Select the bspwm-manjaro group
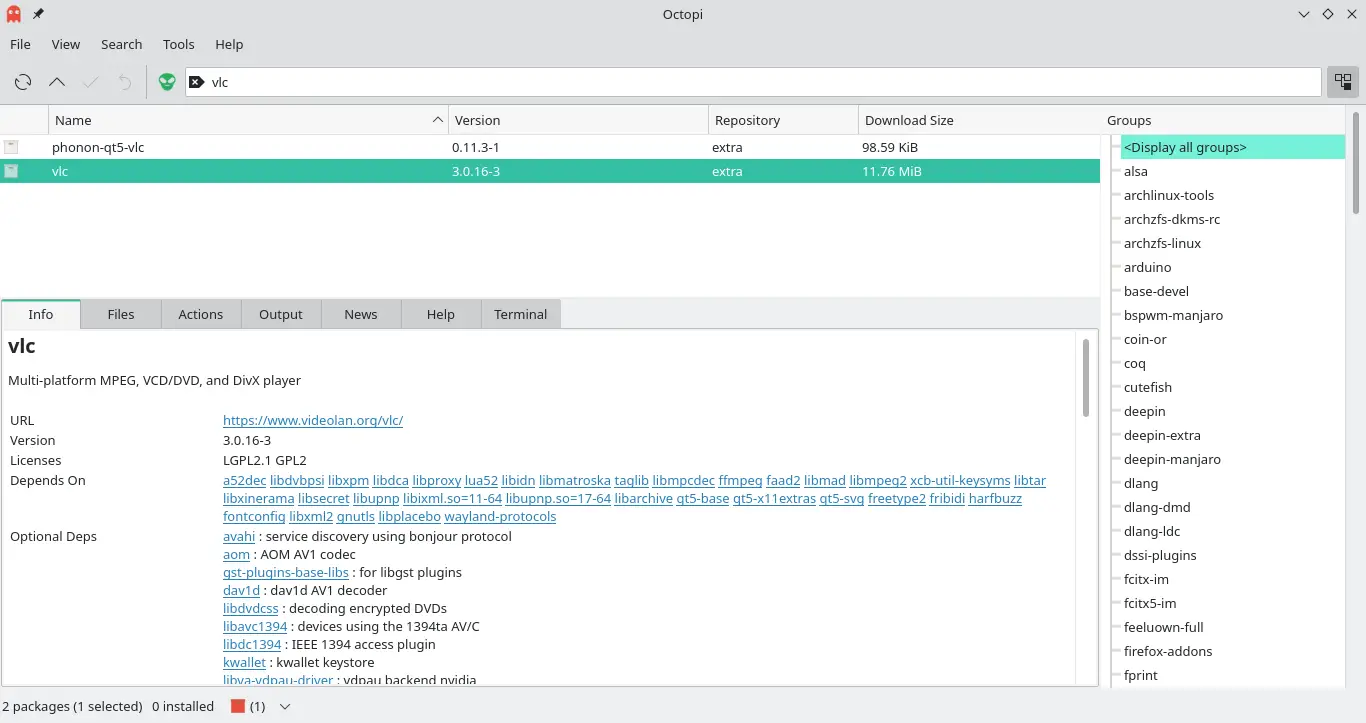This screenshot has height=723, width=1366. pyautogui.click(x=1174, y=315)
